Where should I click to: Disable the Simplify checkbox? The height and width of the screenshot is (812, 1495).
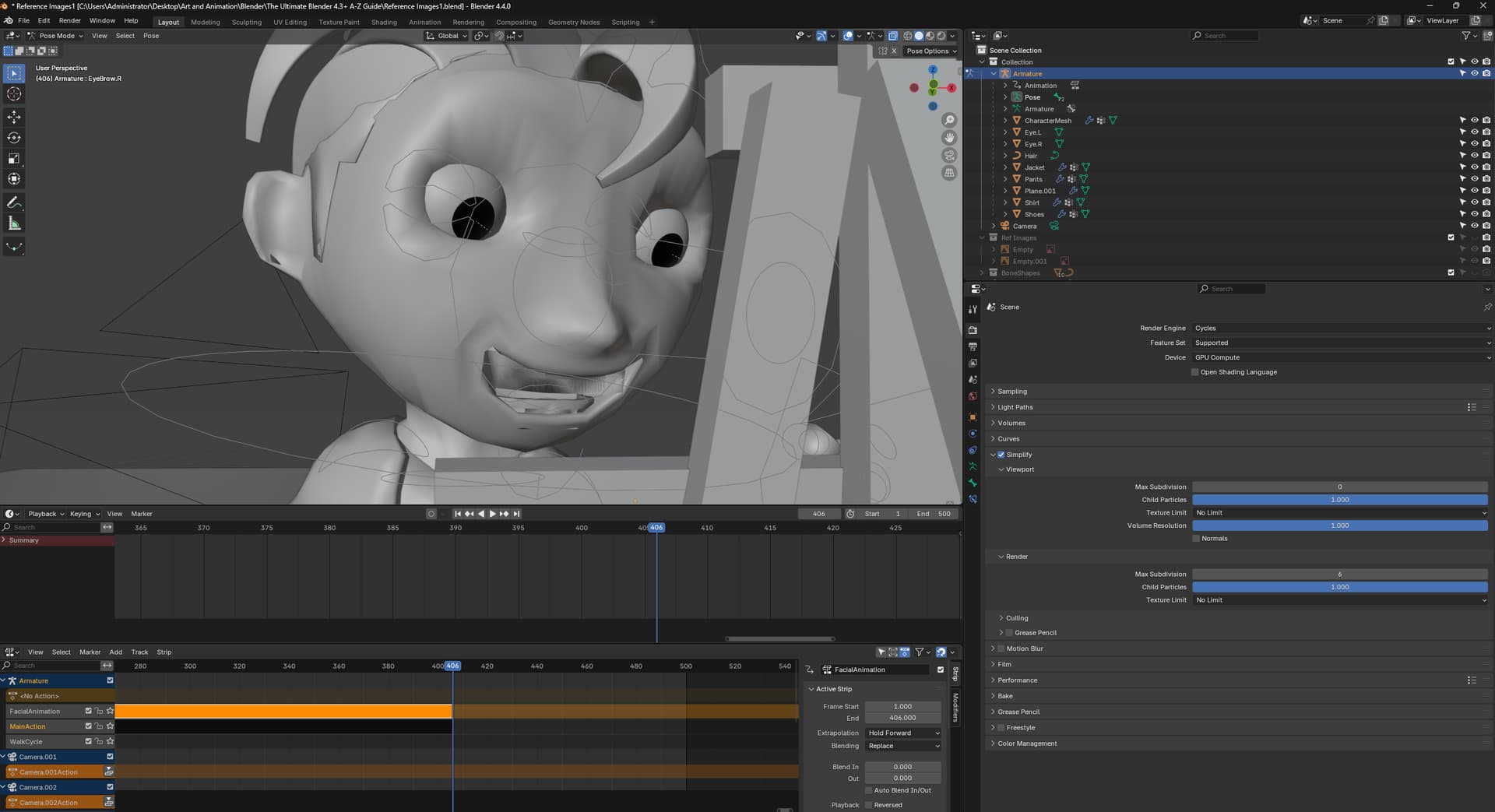tap(1001, 455)
